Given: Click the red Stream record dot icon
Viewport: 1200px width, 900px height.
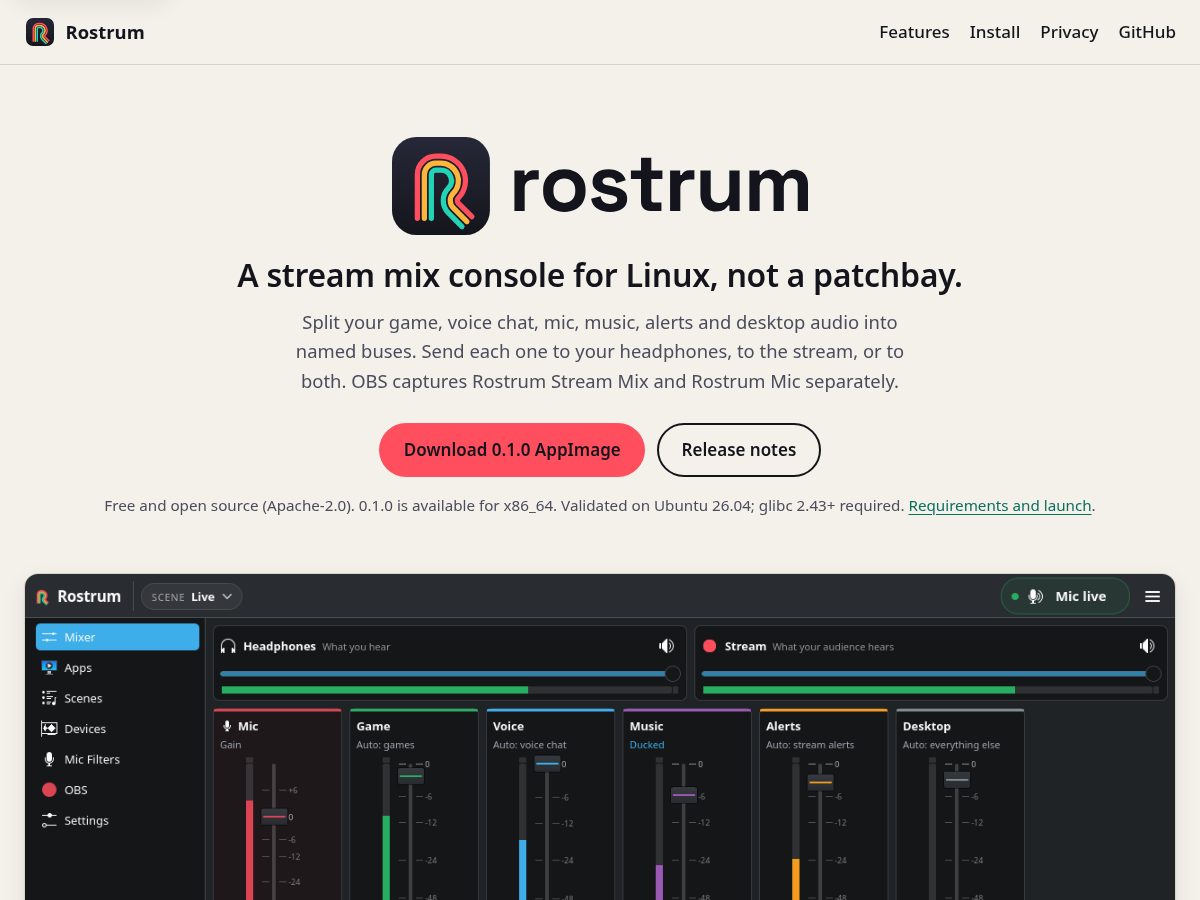Looking at the screenshot, I should pos(710,646).
